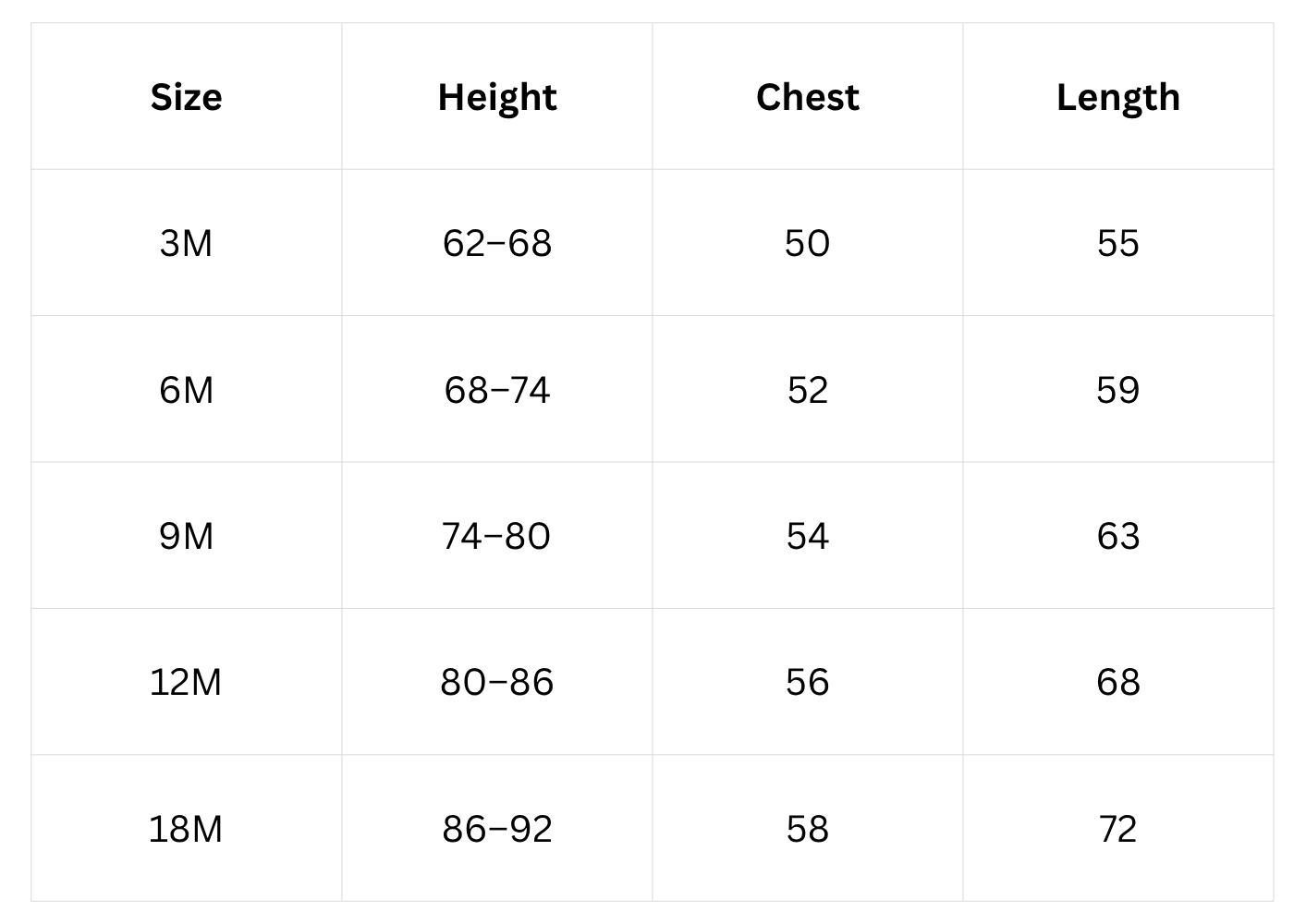Select the length value 63 for 9M
Image resolution: width=1294 pixels, height=924 pixels.
(x=1117, y=536)
